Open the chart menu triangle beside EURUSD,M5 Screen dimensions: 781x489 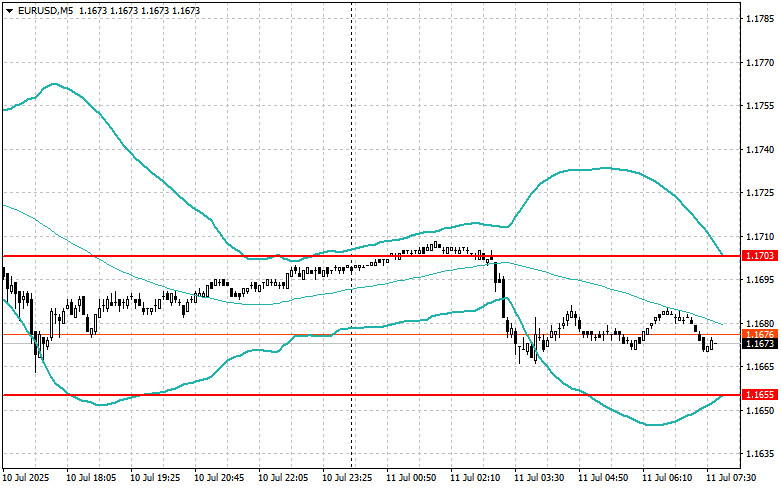pyautogui.click(x=9, y=10)
